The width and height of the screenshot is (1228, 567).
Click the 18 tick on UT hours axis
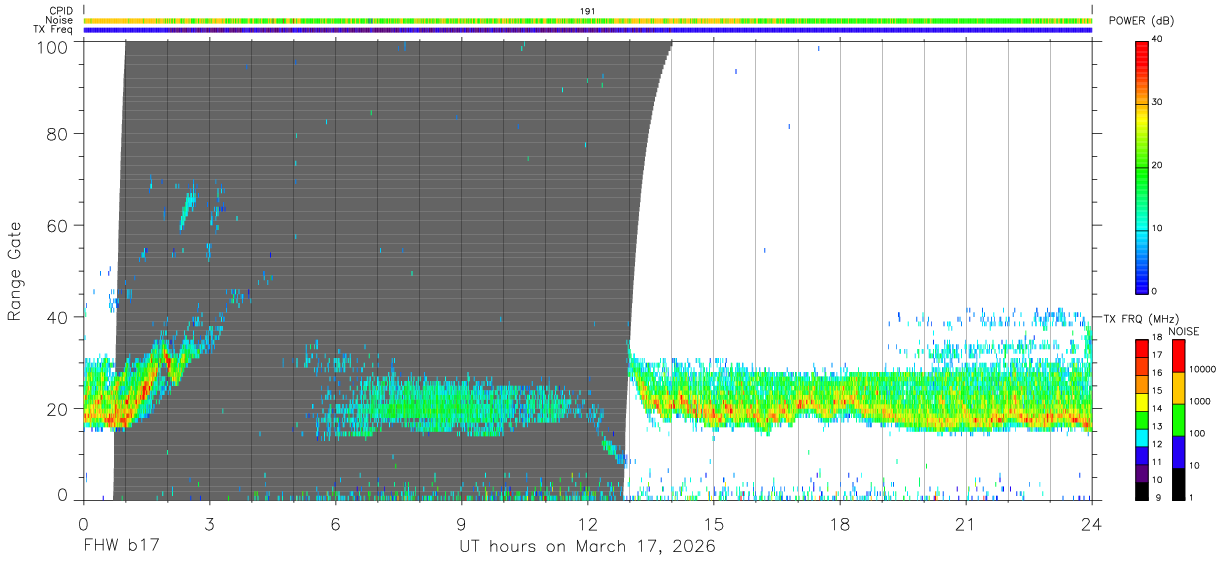(840, 524)
